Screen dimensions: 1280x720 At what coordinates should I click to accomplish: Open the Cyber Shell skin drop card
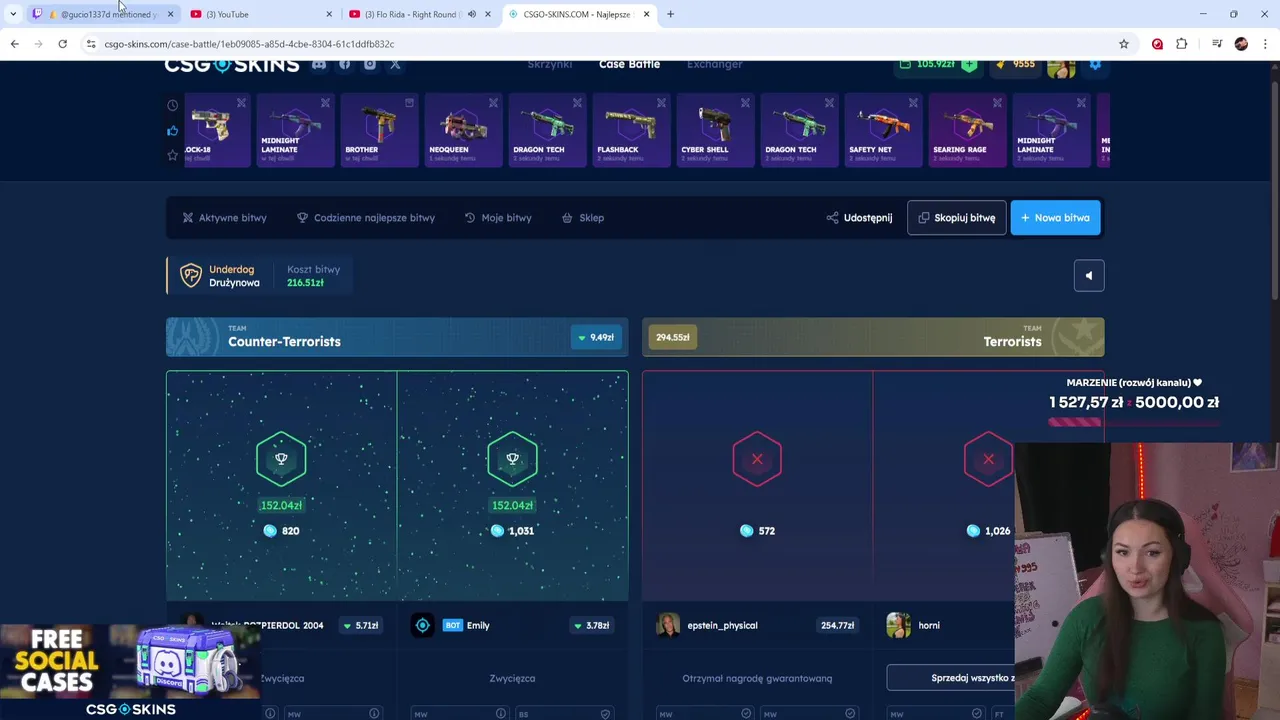[715, 130]
